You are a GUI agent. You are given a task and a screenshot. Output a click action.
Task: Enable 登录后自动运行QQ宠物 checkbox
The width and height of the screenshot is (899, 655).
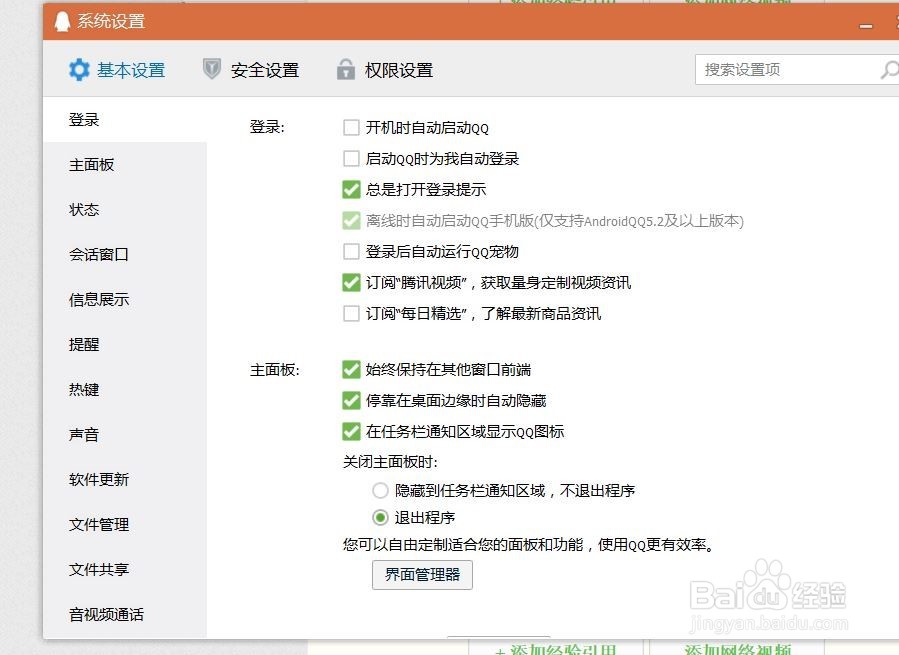[351, 251]
